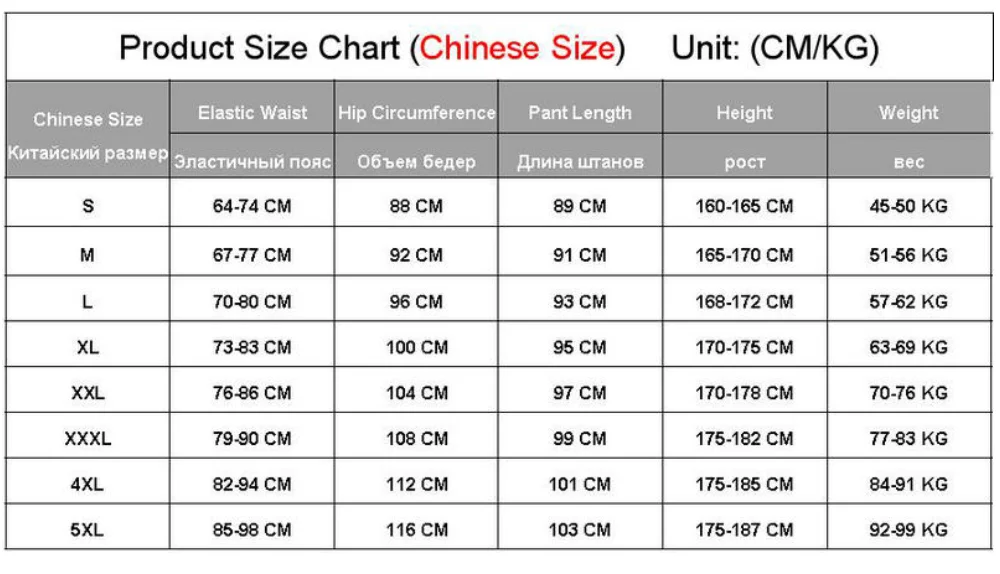The image size is (1000, 574).
Task: Click the '67-77 CM' waist cell
Action: coord(252,255)
